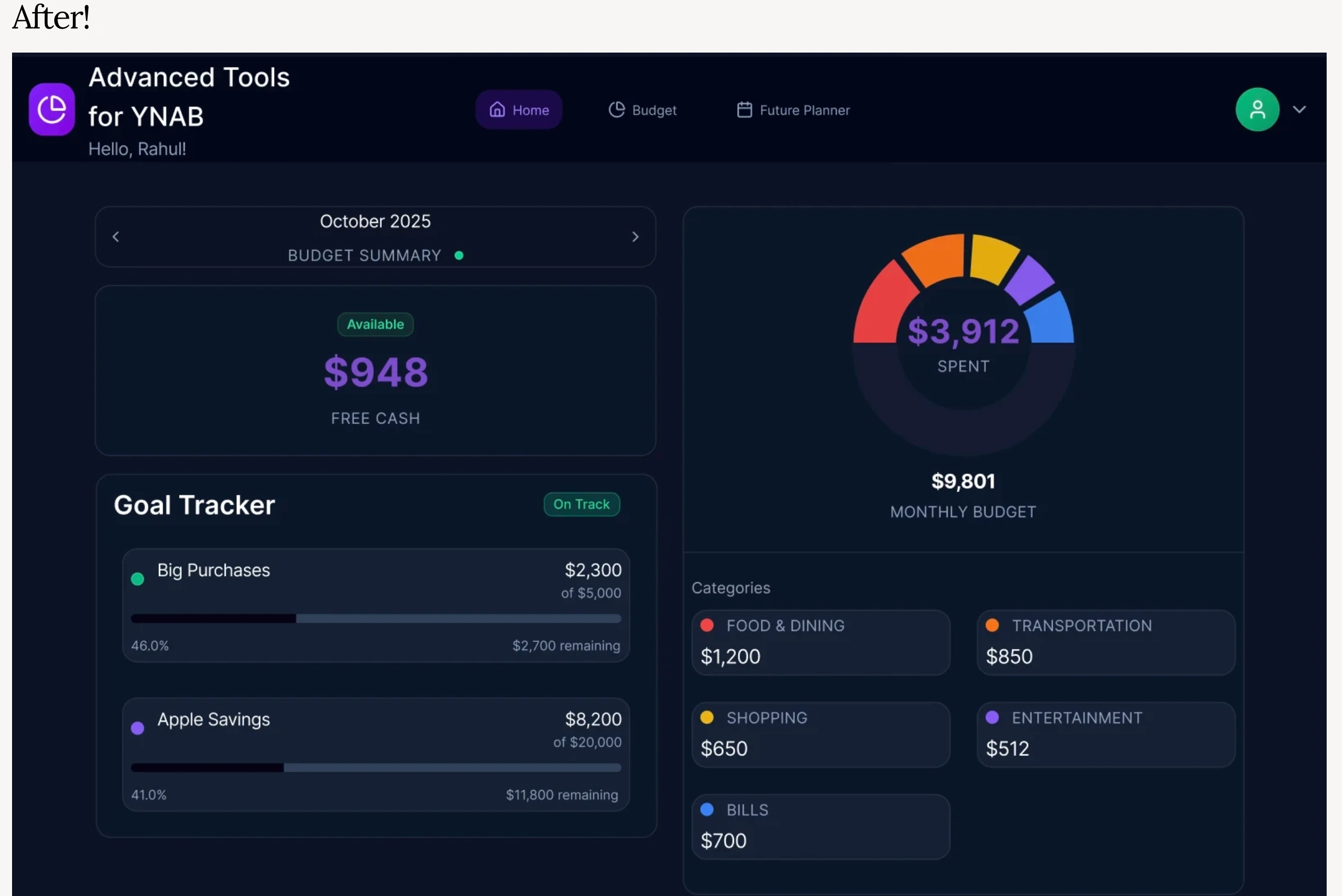Viewport: 1342px width, 896px height.
Task: Click the On Track status badge
Action: (581, 504)
